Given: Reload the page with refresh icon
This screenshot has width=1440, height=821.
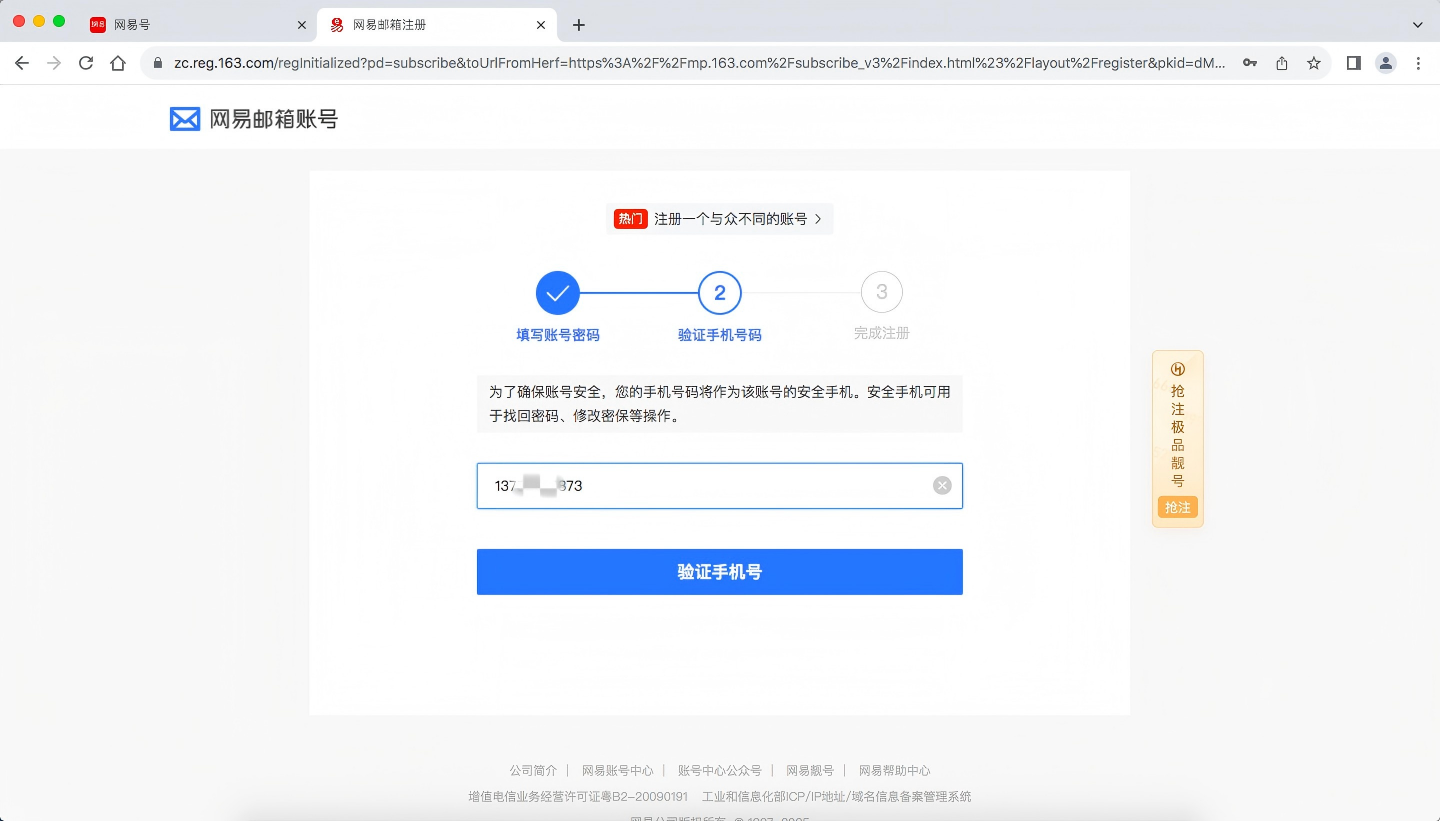Looking at the screenshot, I should (x=86, y=63).
